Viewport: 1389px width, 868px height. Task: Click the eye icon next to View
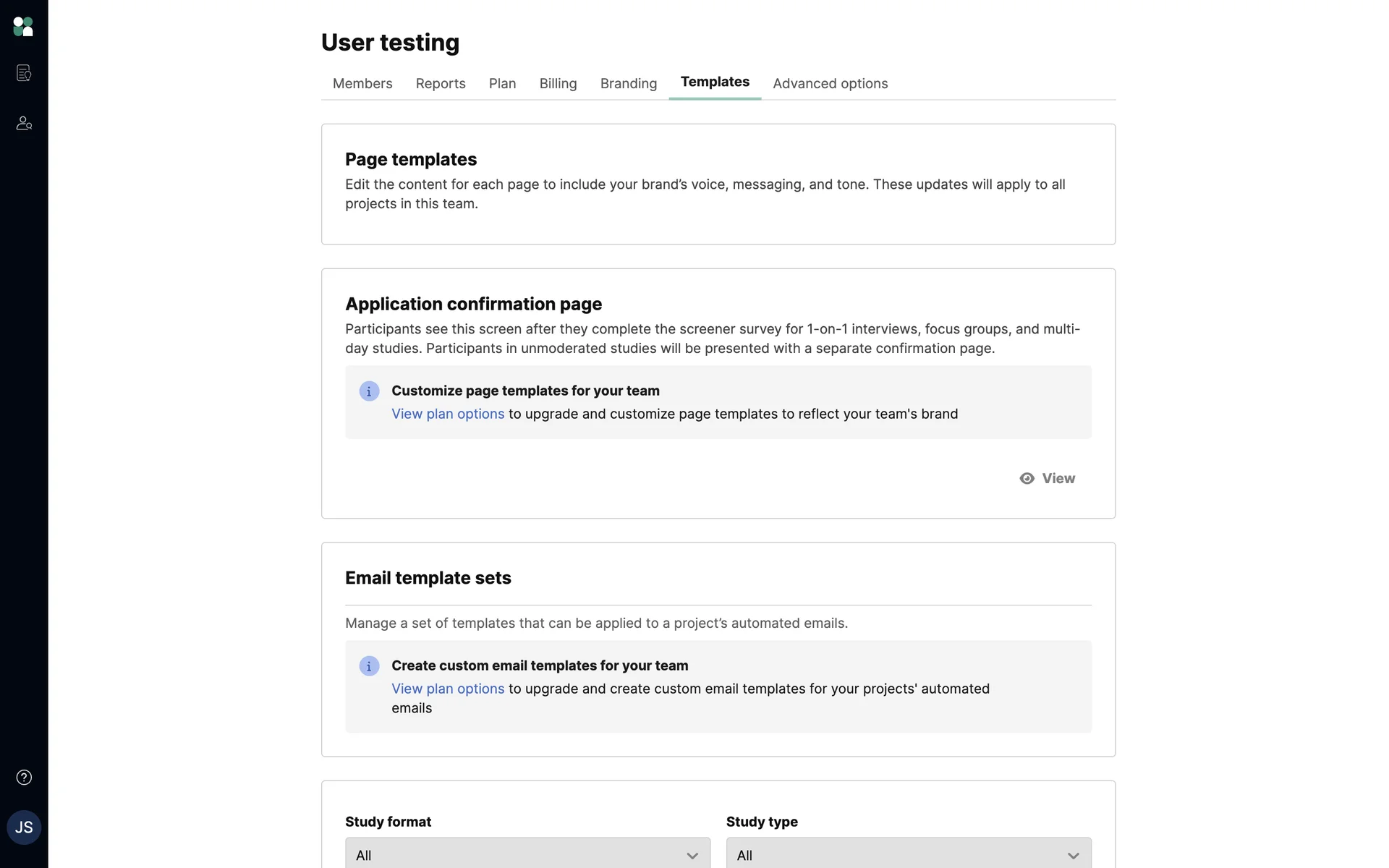(1027, 478)
